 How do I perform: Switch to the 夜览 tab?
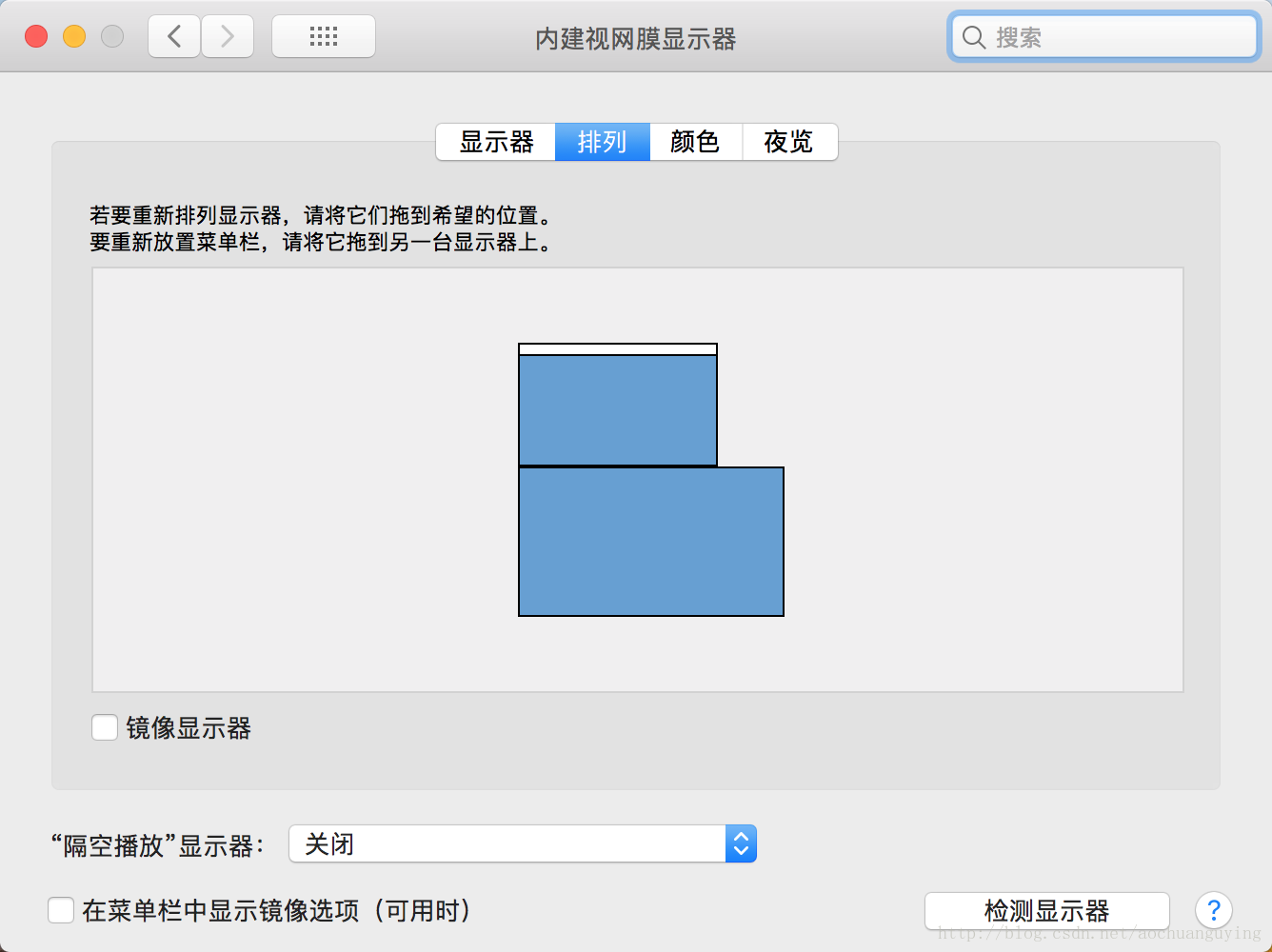[789, 142]
